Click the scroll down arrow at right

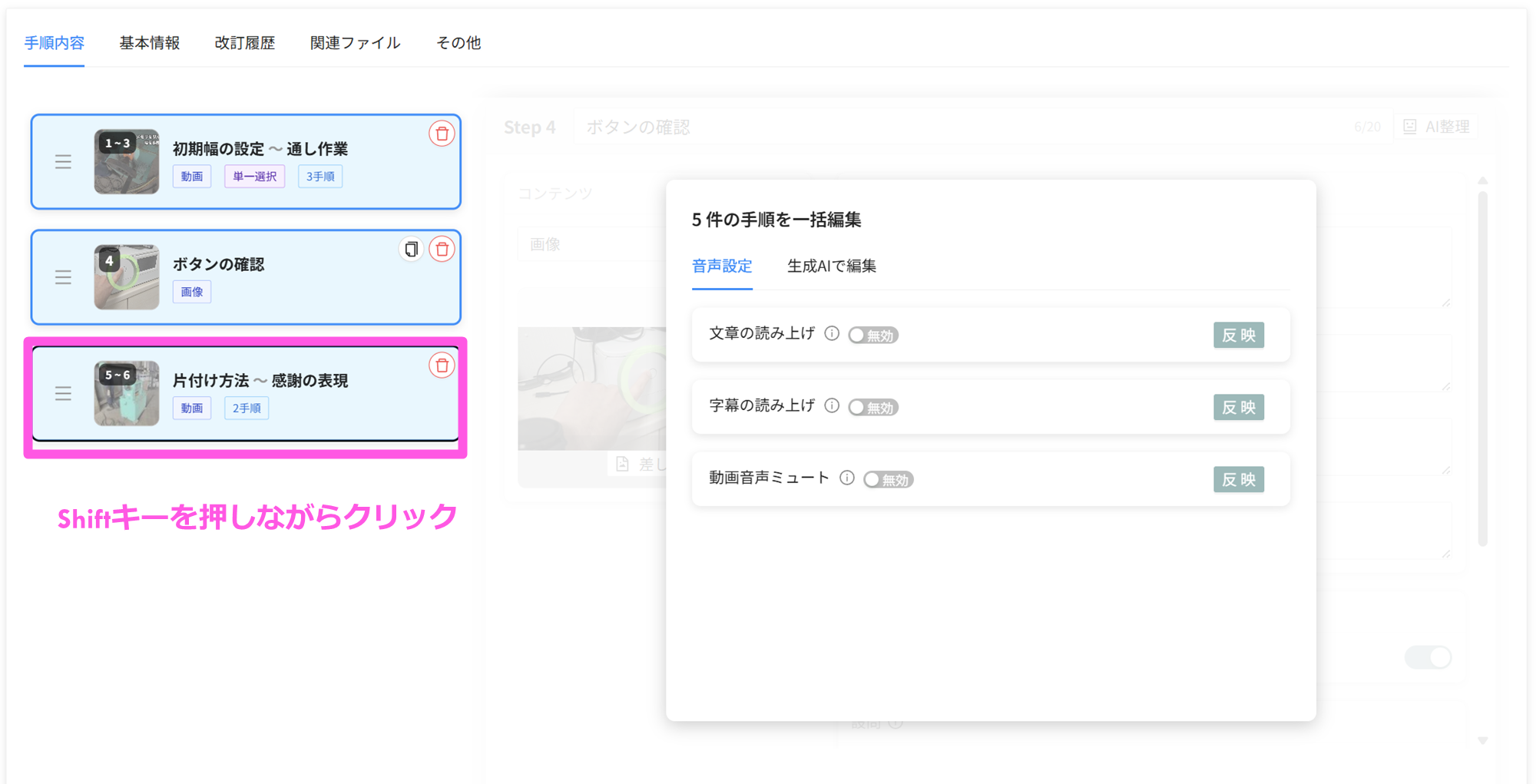(1482, 740)
